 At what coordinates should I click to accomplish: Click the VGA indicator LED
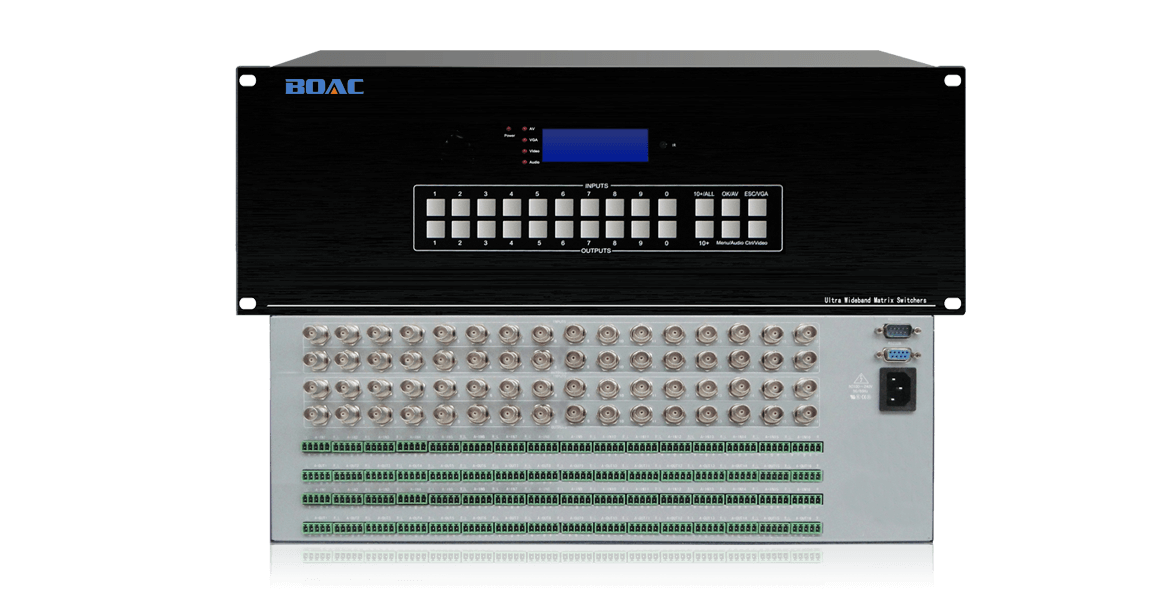[x=524, y=140]
